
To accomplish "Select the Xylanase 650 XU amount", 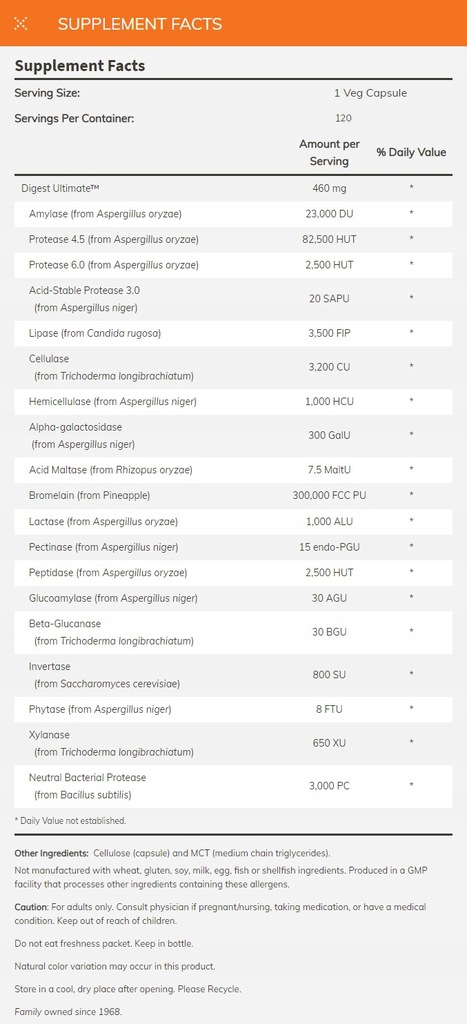I will coord(331,743).
